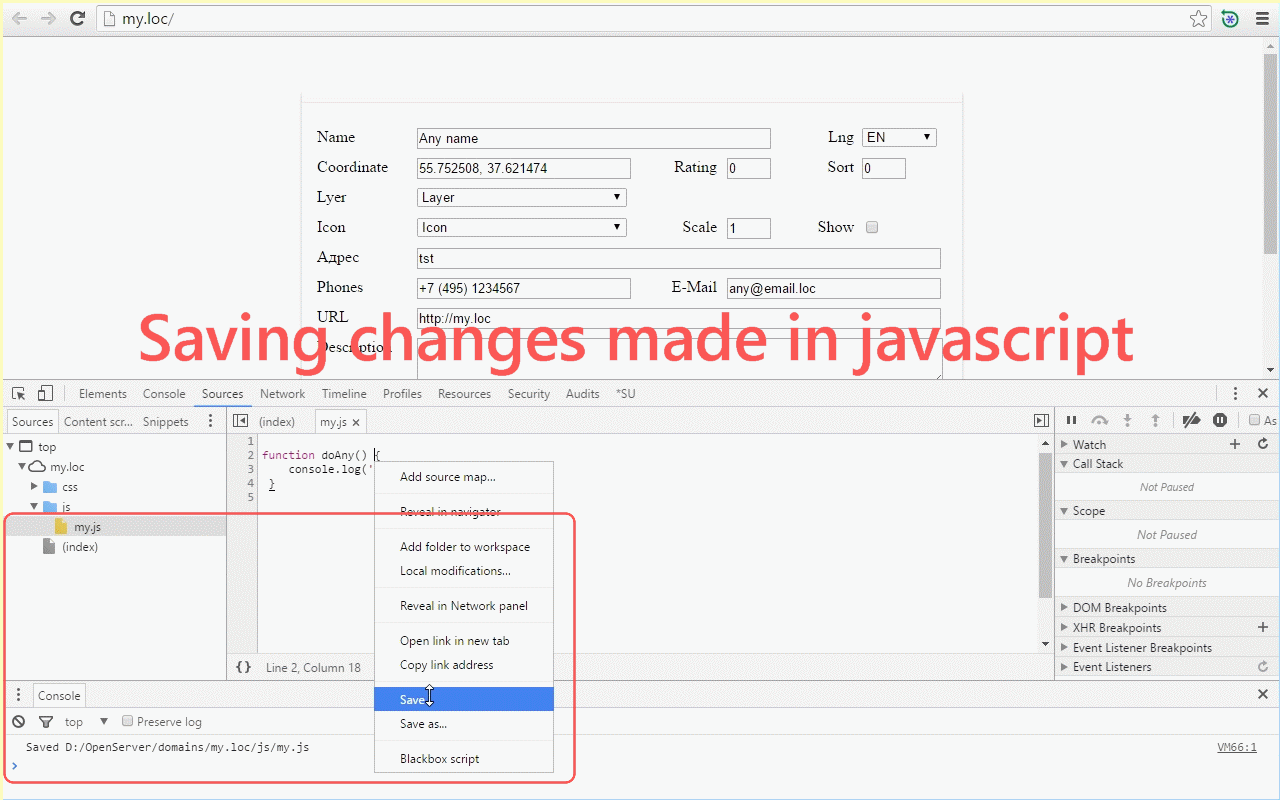Image resolution: width=1280 pixels, height=800 pixels.
Task: Deactivate breakpoints in debugger toolbar
Action: tap(1191, 421)
